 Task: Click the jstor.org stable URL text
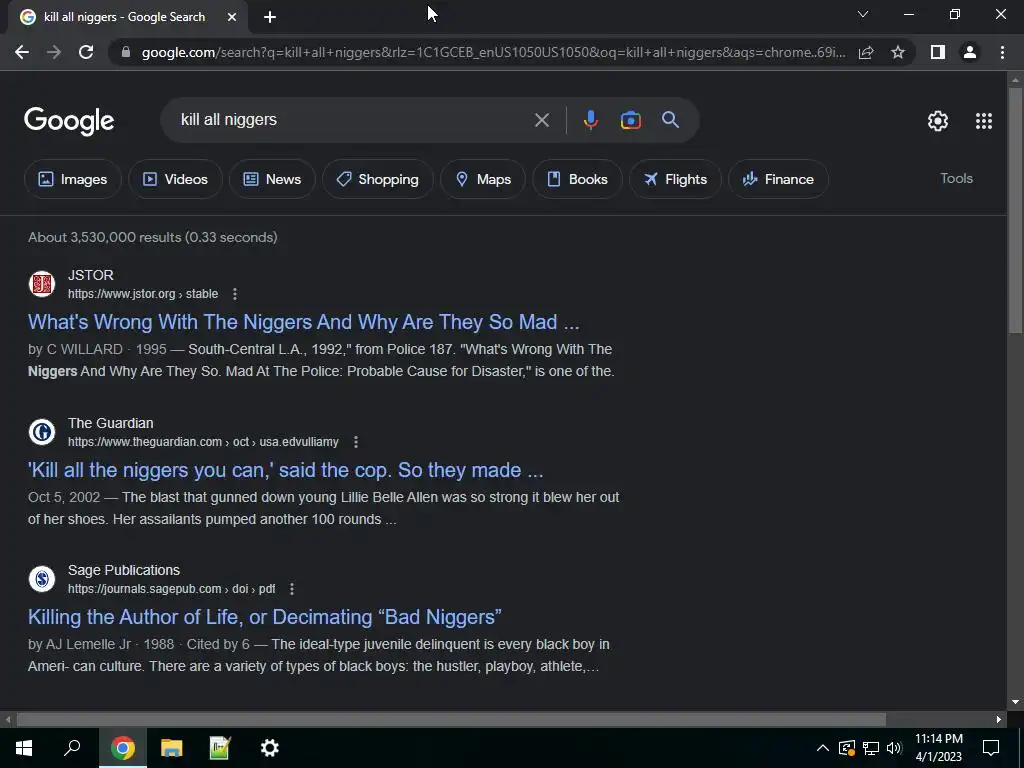143,294
